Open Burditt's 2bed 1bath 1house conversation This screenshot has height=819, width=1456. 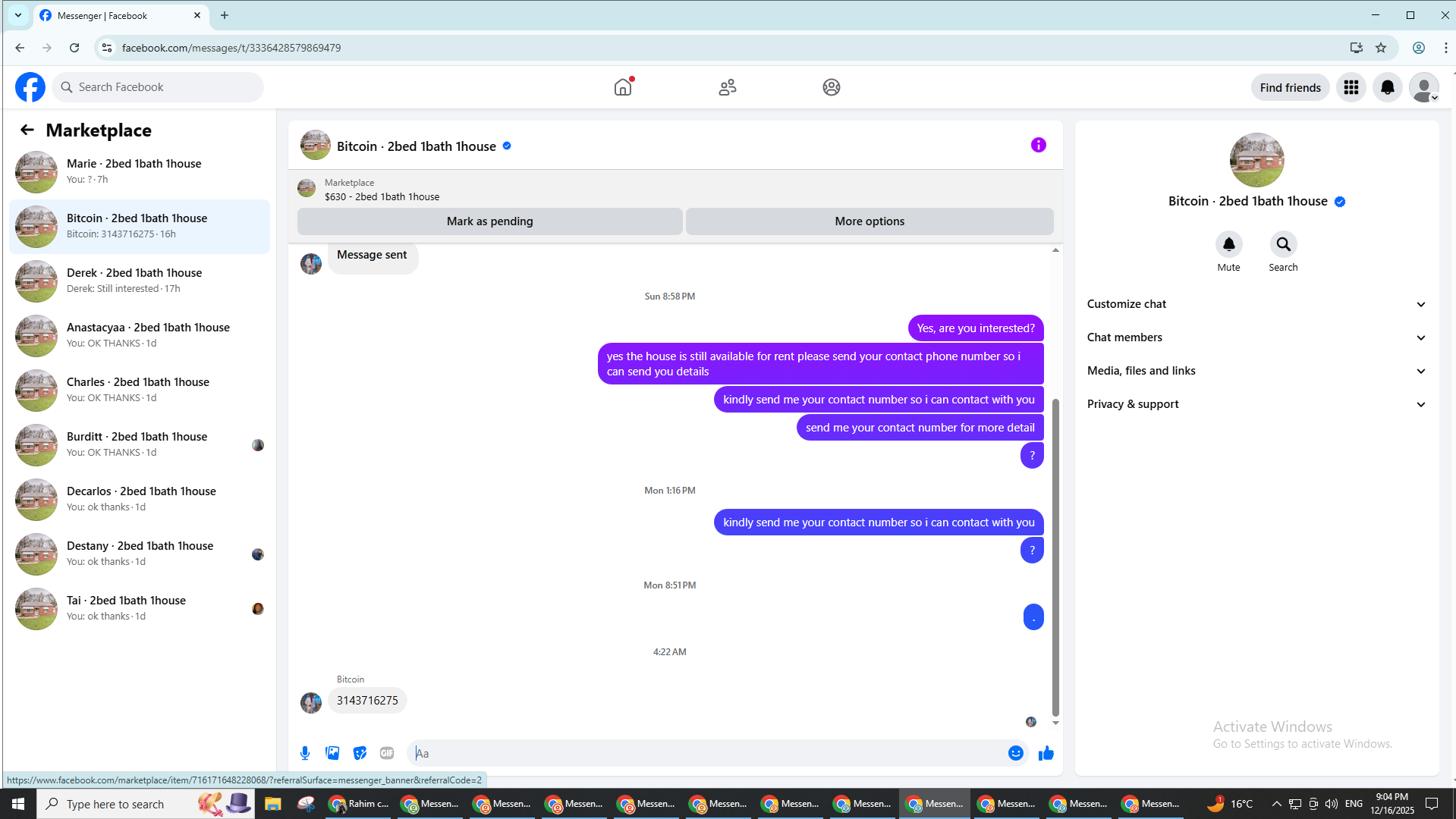(140, 445)
